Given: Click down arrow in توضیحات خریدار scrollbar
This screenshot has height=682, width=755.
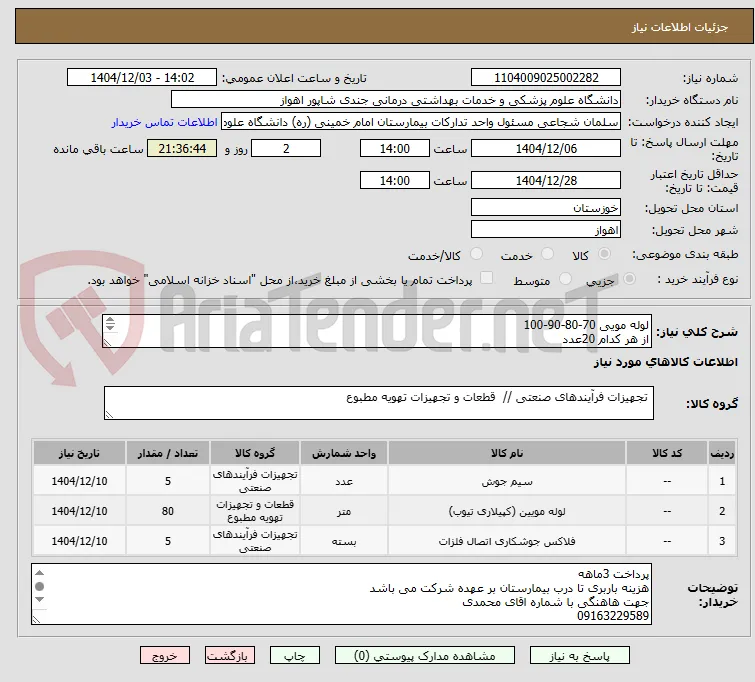Looking at the screenshot, I should [x=39, y=600].
